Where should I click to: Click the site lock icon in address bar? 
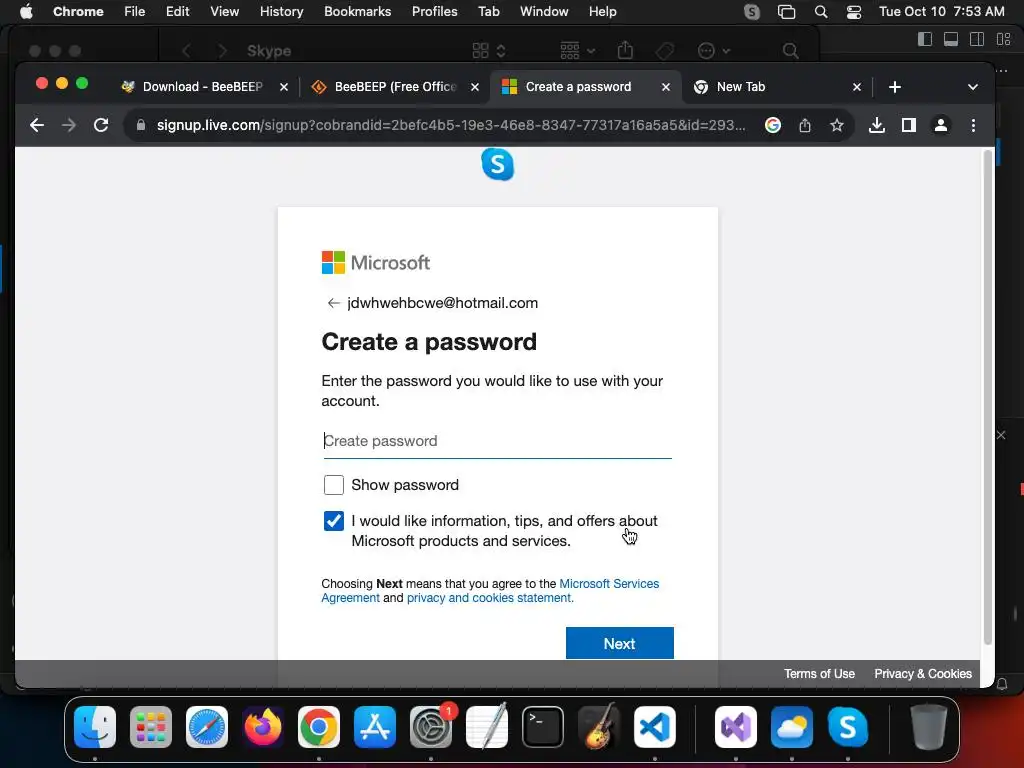click(140, 125)
